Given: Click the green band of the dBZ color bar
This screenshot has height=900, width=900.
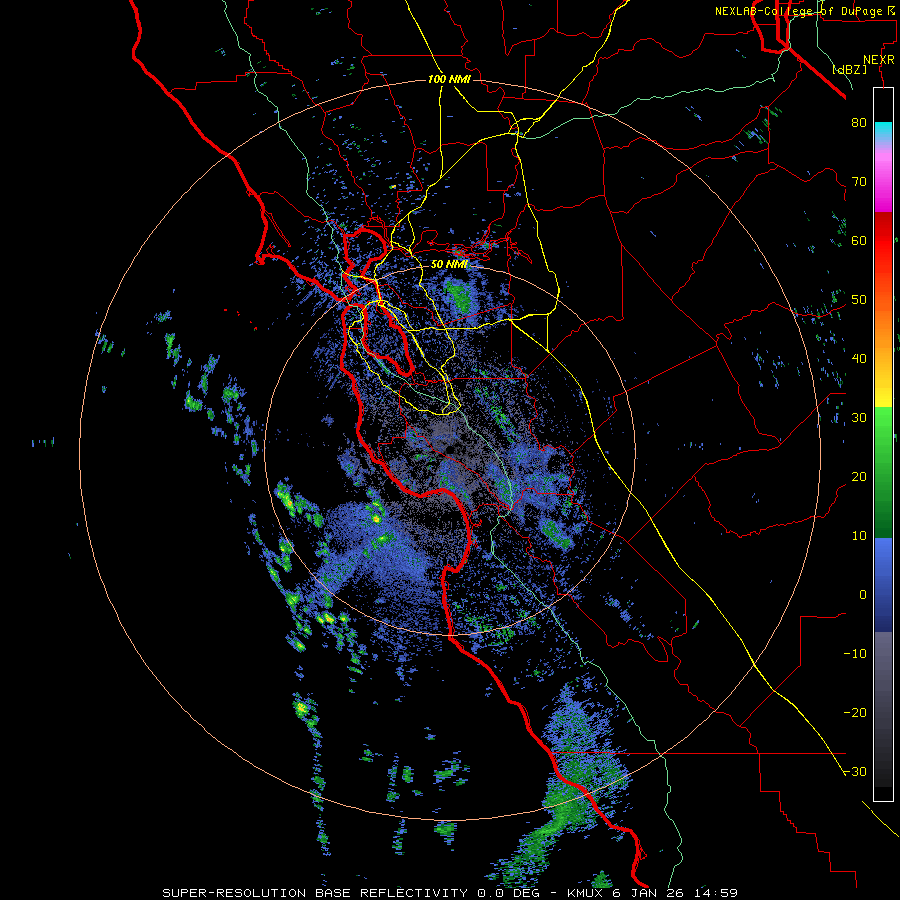Looking at the screenshot, I should tap(883, 472).
